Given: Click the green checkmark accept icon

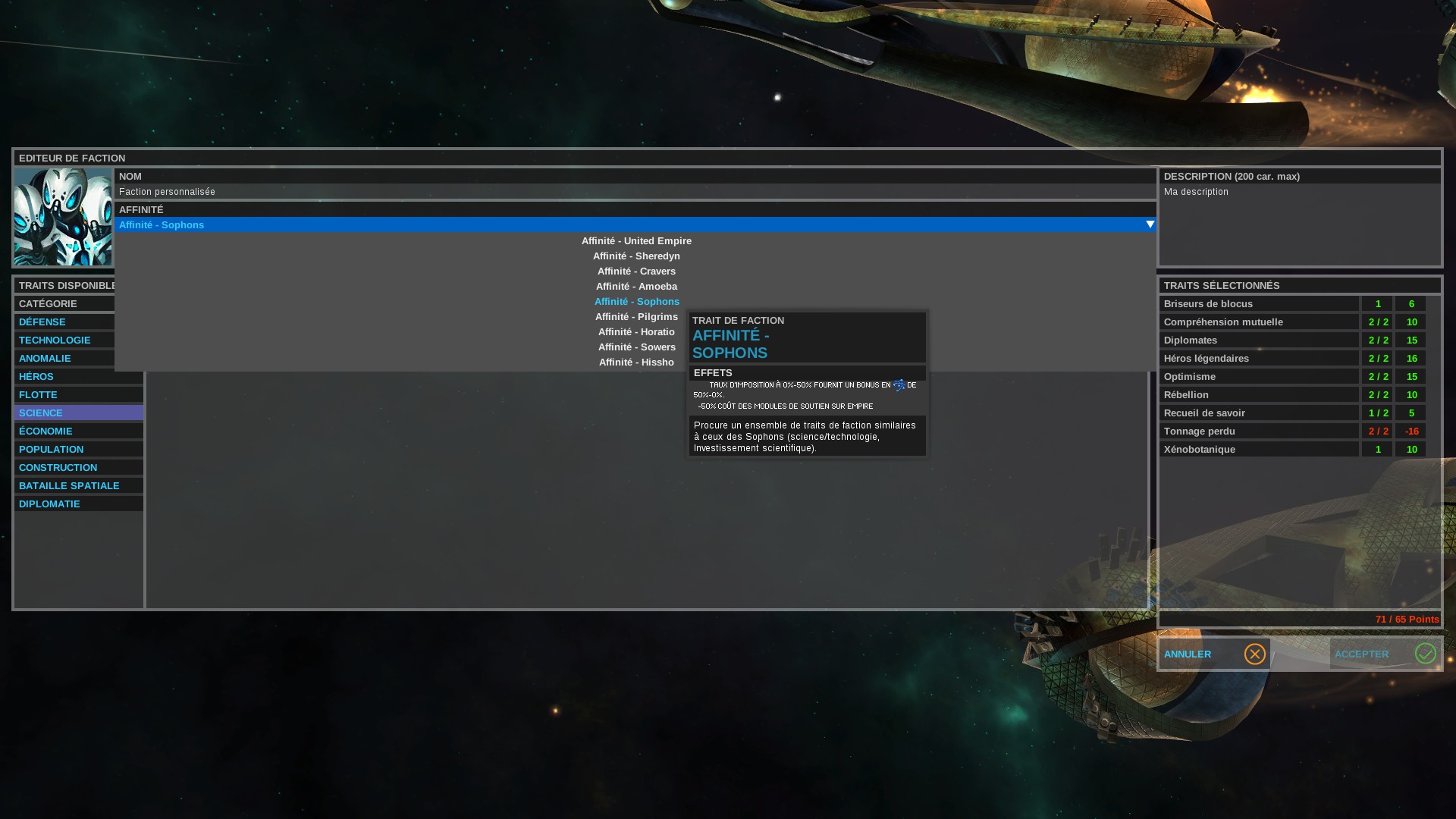Looking at the screenshot, I should [x=1425, y=654].
